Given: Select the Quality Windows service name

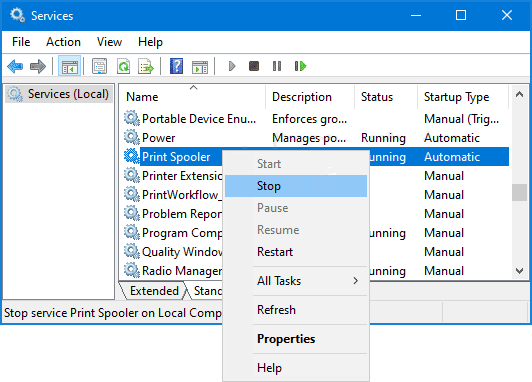Looking at the screenshot, I should coord(182,252).
